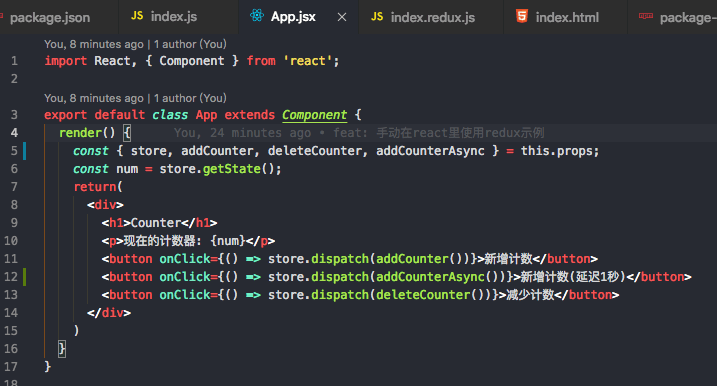
Task: Click line number 17 in the gutter
Action: pos(11,367)
